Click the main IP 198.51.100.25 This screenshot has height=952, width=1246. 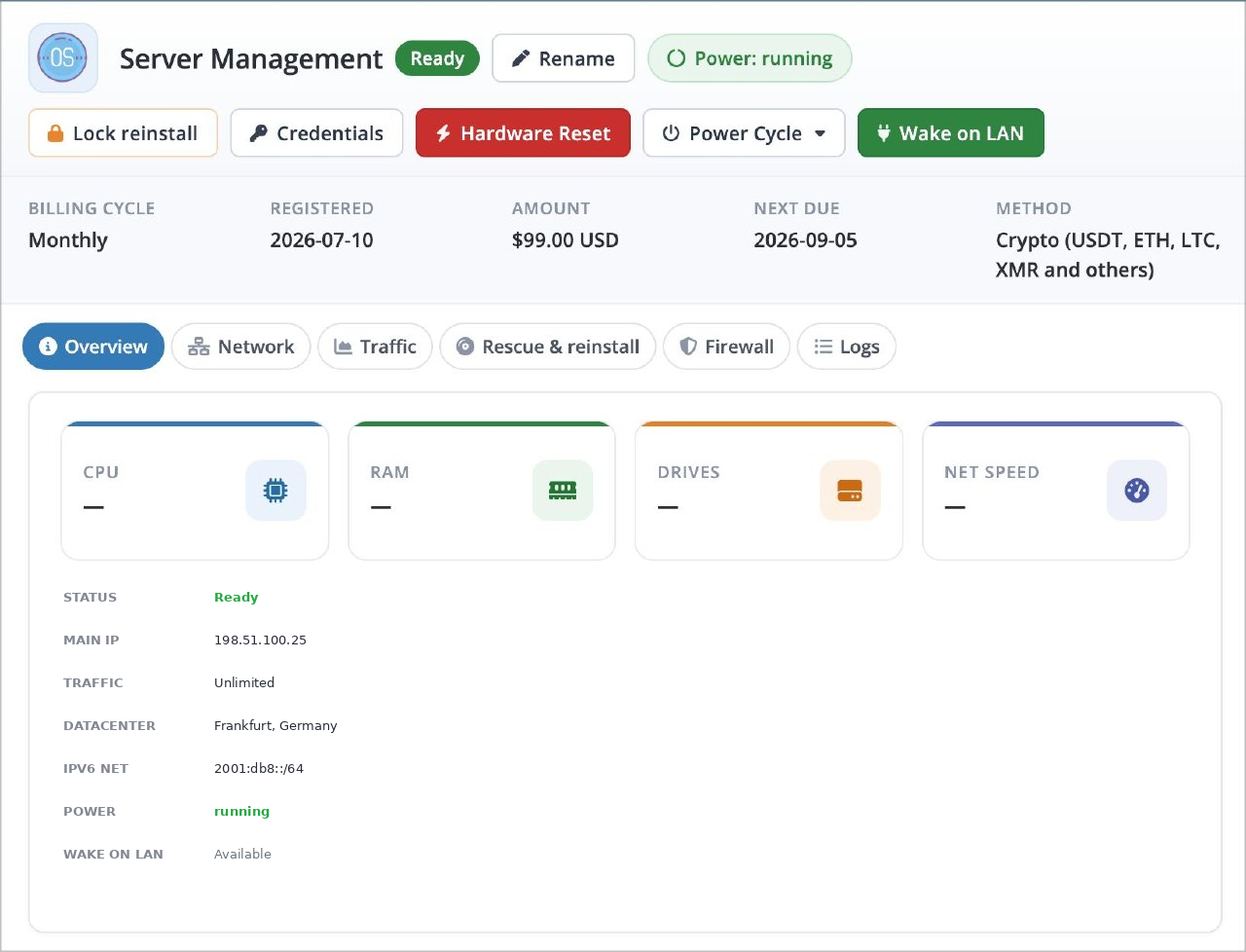(x=260, y=641)
